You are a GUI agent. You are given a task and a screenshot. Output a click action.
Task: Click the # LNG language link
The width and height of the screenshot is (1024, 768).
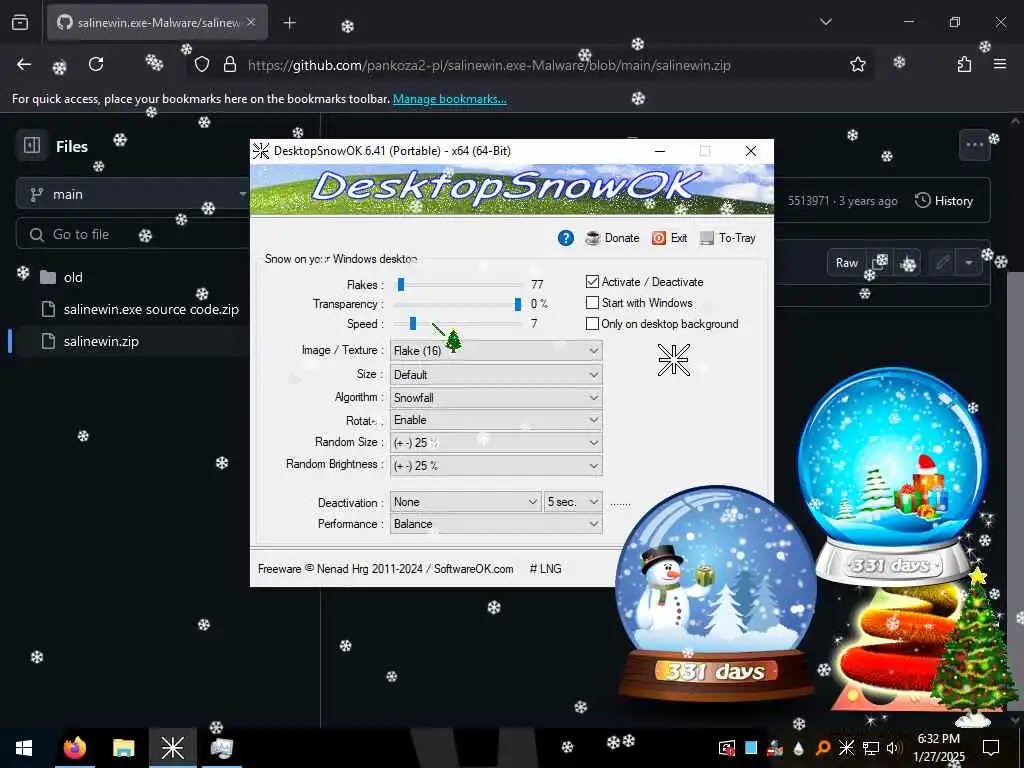tap(545, 569)
